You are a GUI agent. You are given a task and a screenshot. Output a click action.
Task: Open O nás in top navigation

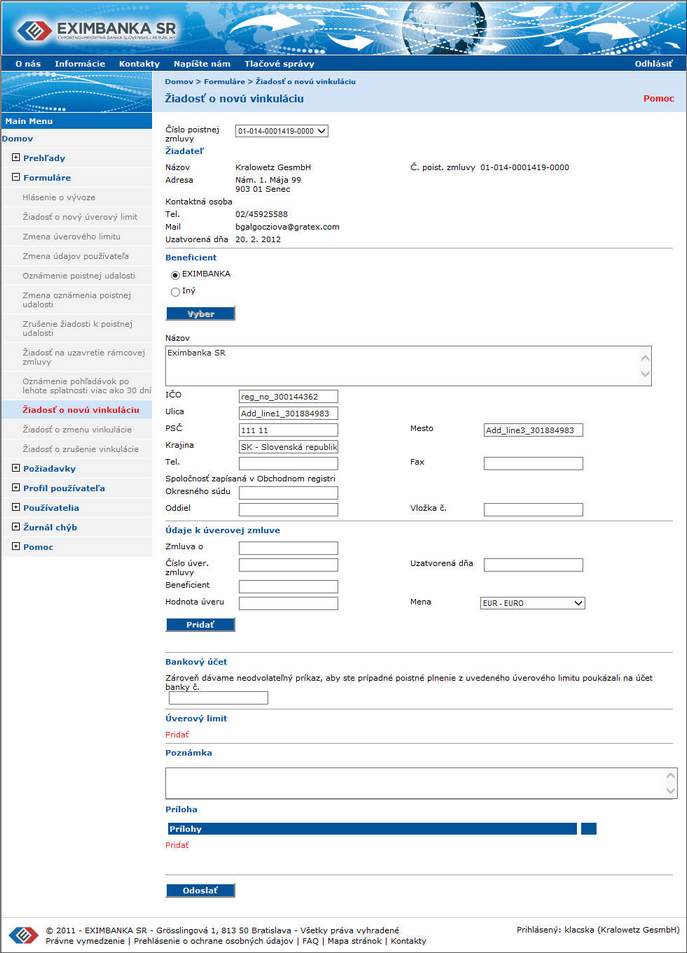28,64
